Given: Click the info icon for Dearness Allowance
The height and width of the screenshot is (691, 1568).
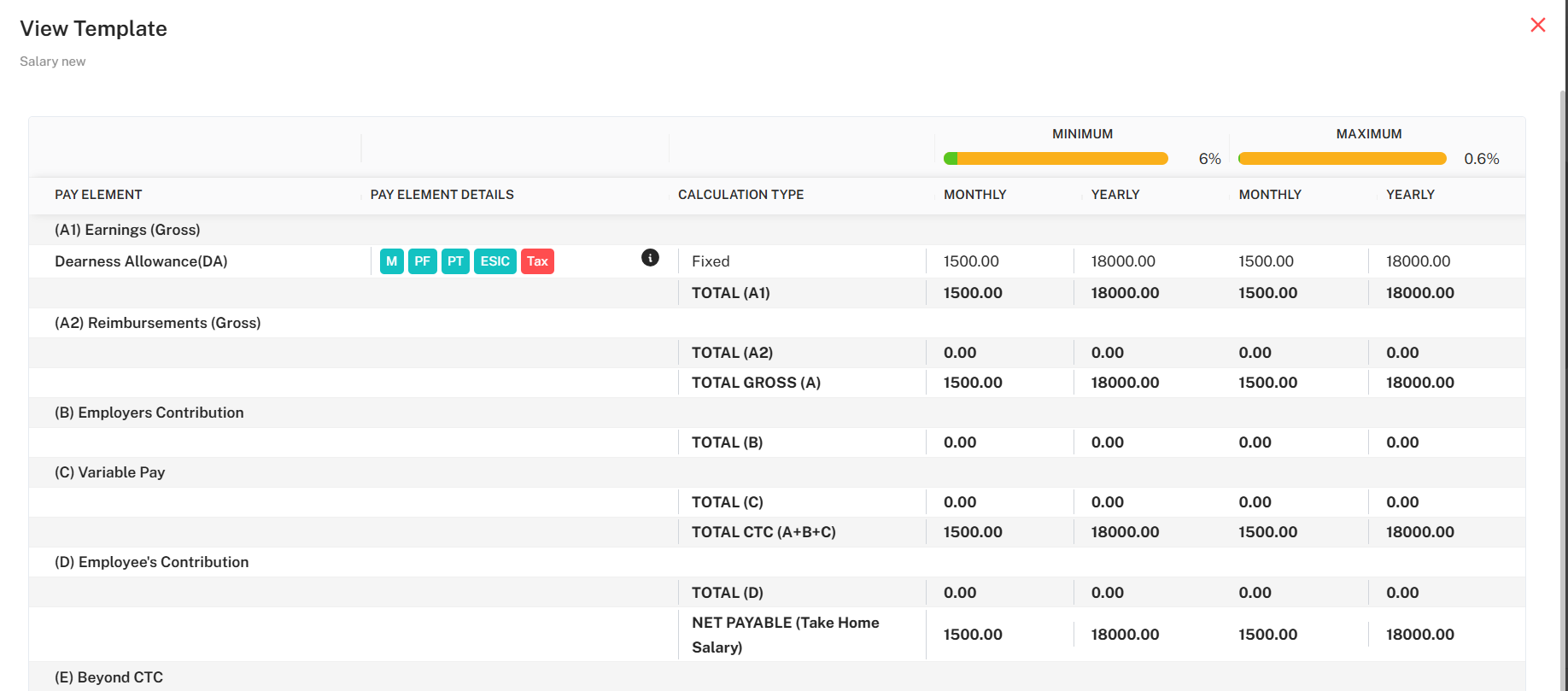Looking at the screenshot, I should click(650, 258).
